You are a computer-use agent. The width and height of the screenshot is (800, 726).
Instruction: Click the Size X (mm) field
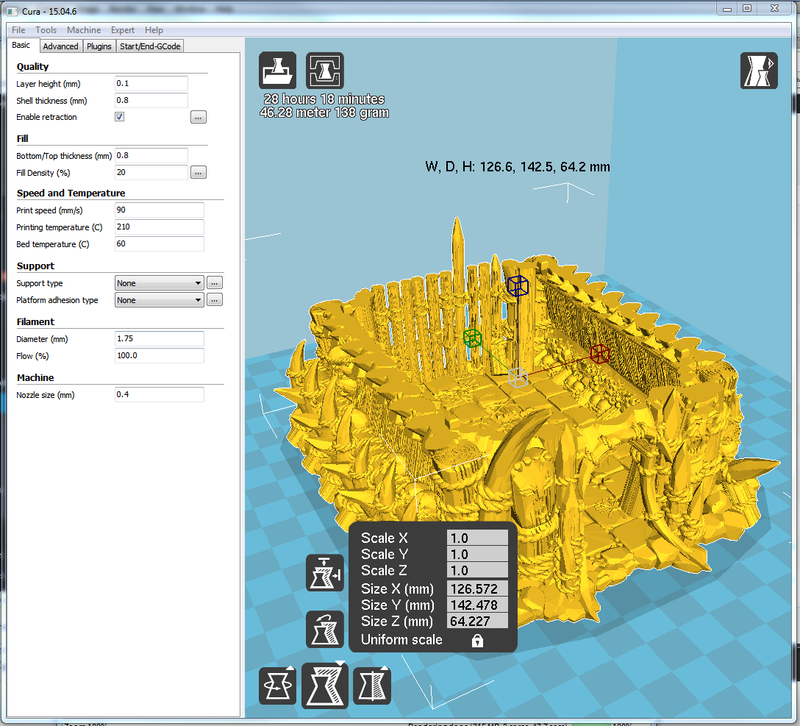click(x=477, y=589)
